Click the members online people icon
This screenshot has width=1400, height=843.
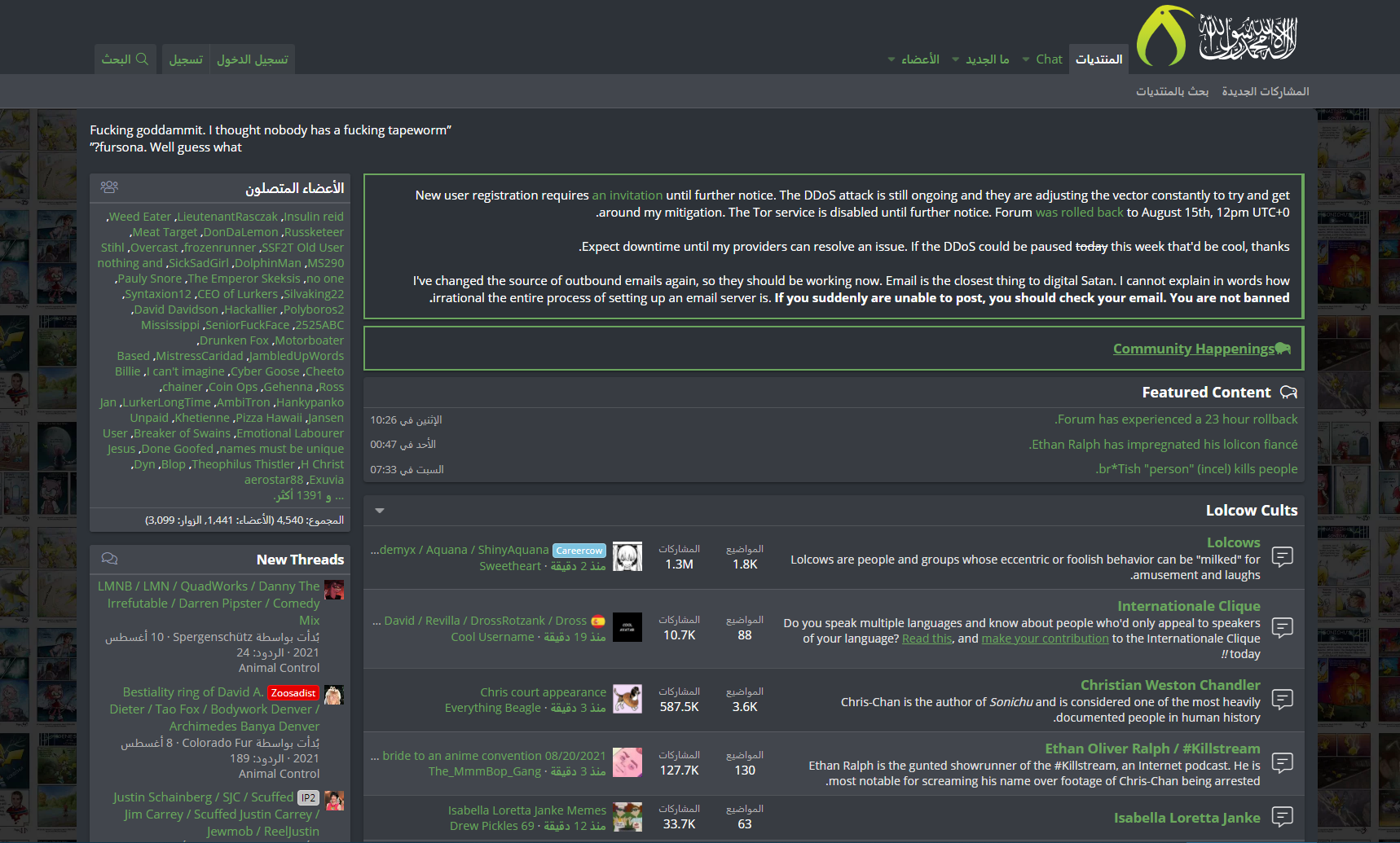(109, 187)
